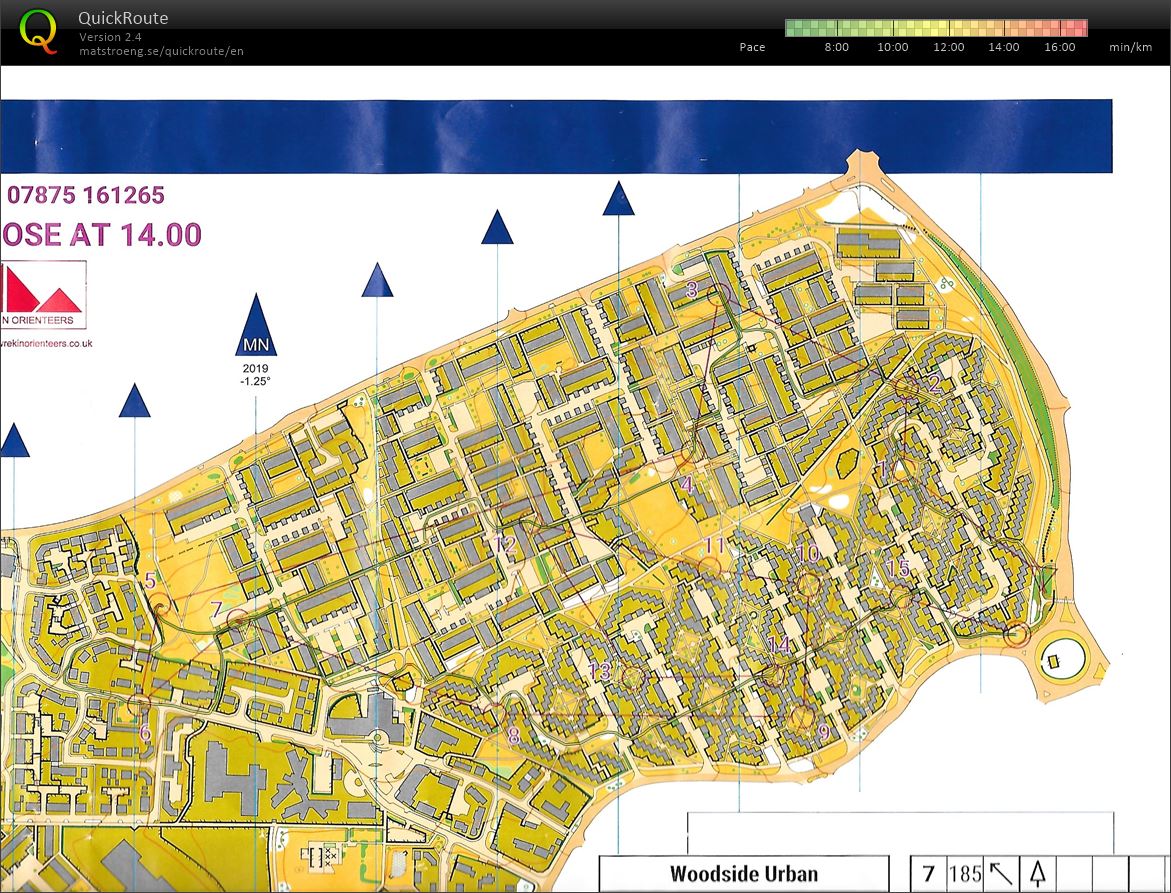
Task: Click the MN magnetic north arrow
Action: [256, 326]
